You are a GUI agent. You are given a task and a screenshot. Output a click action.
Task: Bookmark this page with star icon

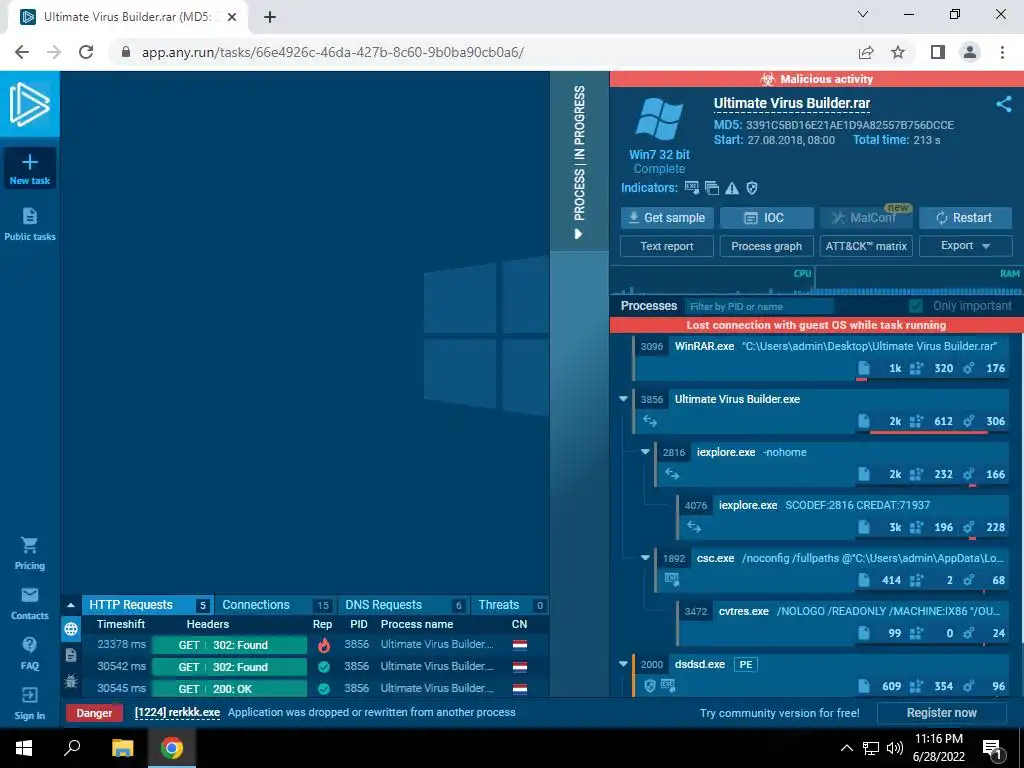899,52
